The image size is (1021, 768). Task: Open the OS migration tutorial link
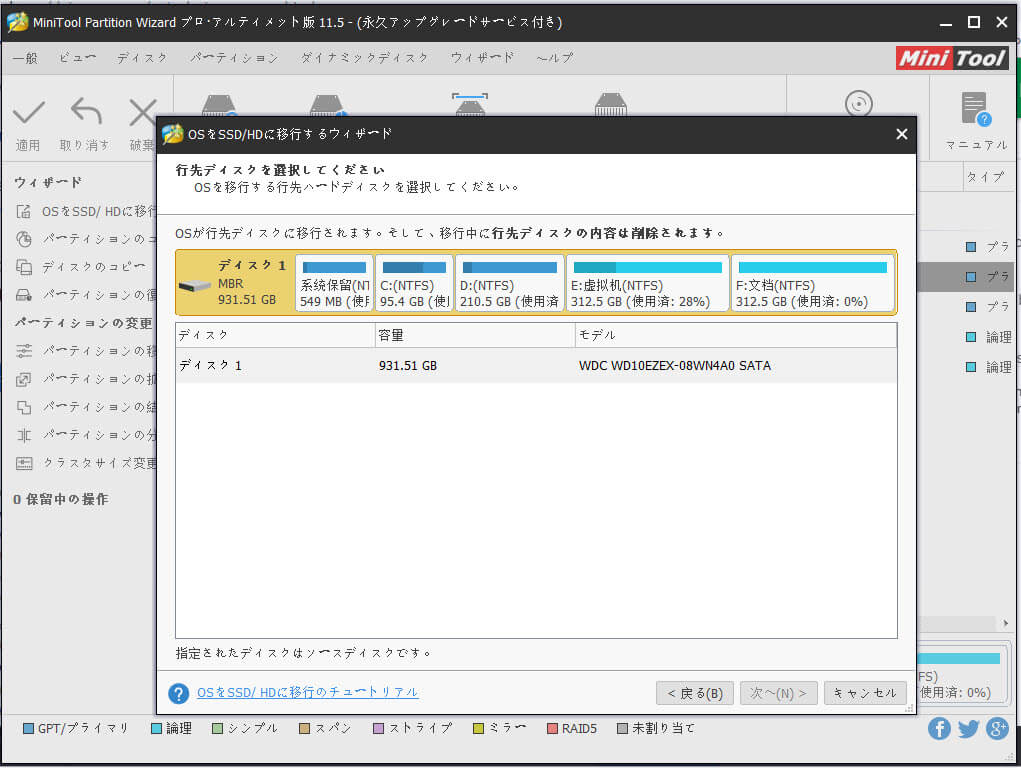307,692
